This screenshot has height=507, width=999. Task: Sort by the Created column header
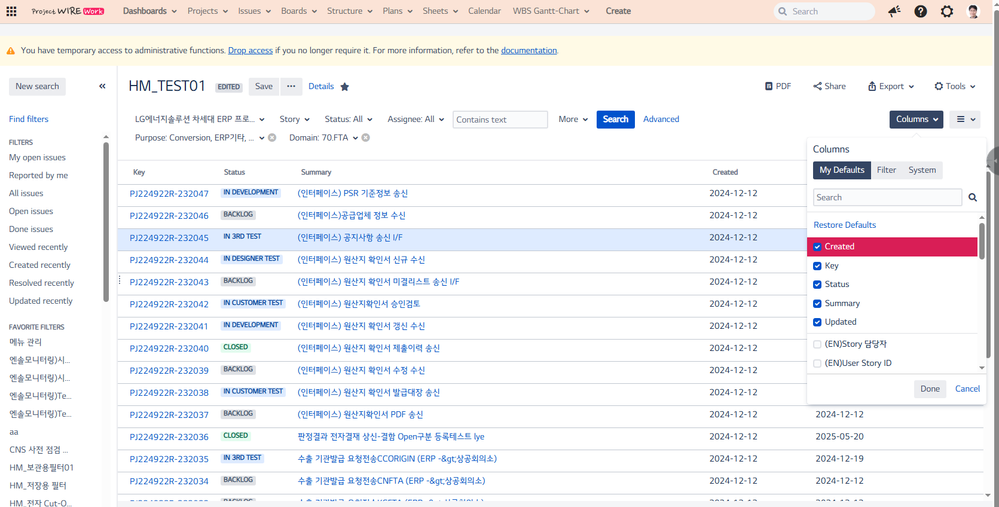725,172
